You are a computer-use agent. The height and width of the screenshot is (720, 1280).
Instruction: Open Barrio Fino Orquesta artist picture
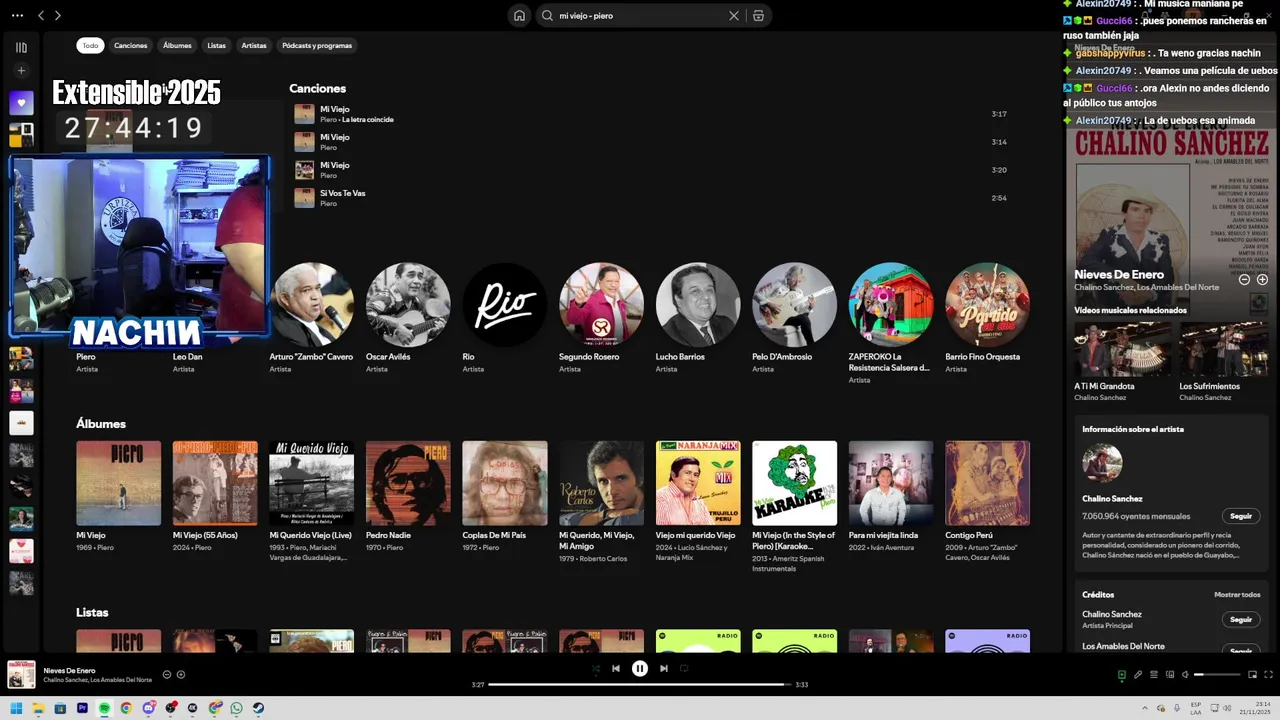click(x=987, y=304)
